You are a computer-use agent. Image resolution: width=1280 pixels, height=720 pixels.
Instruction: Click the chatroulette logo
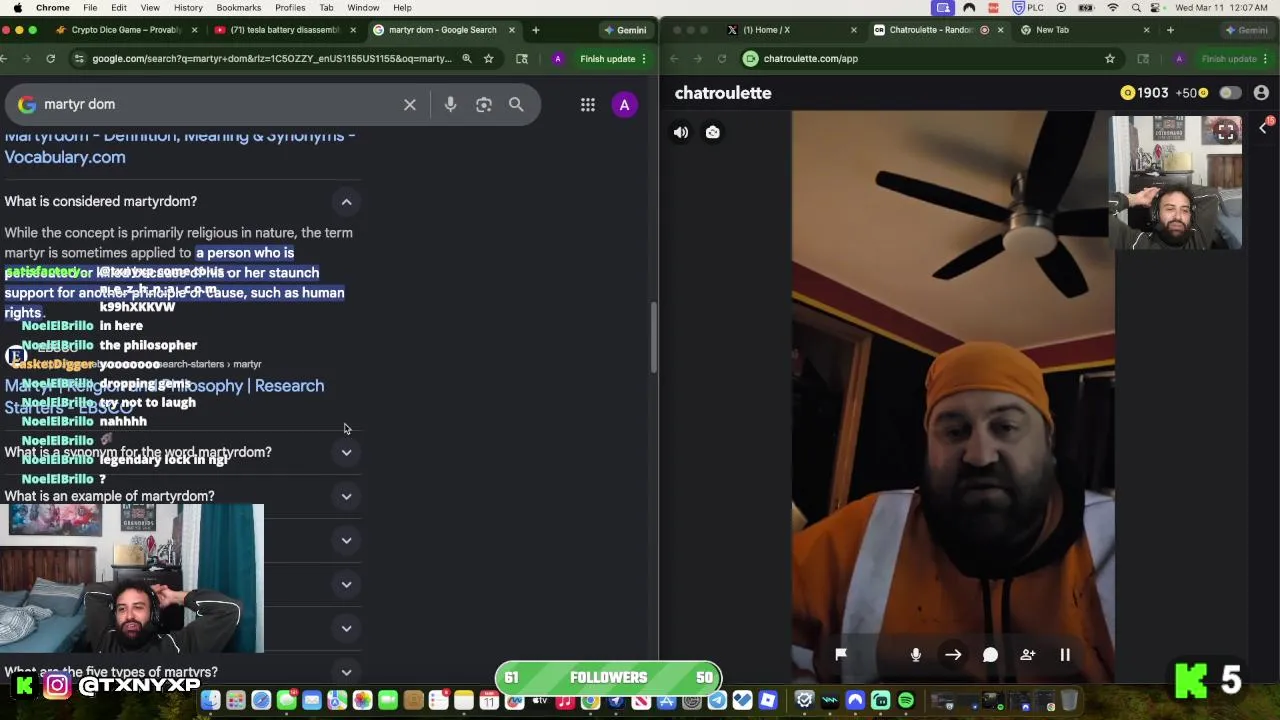click(723, 93)
